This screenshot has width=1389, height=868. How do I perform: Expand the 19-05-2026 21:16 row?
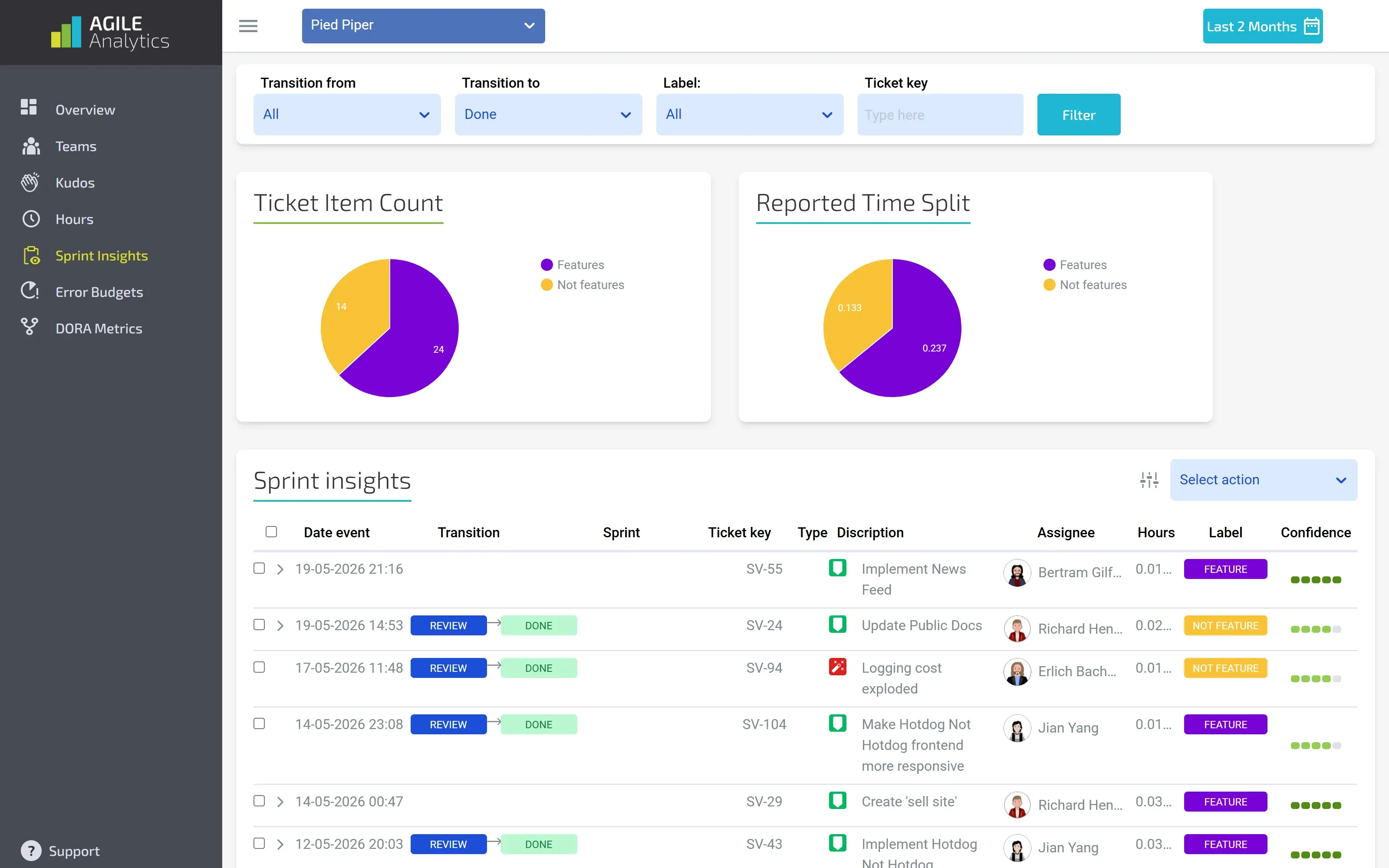coord(280,569)
